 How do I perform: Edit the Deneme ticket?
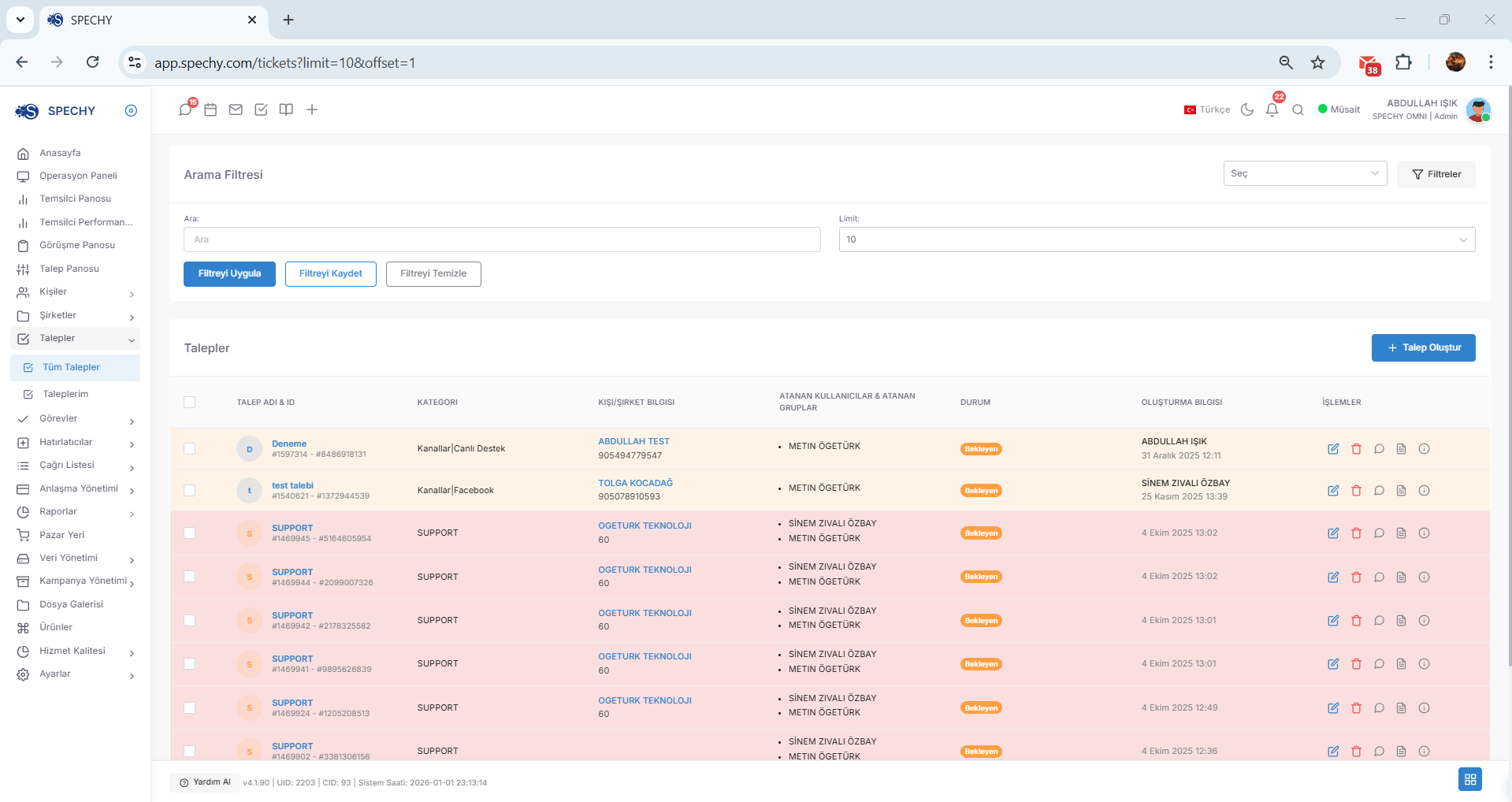1333,449
